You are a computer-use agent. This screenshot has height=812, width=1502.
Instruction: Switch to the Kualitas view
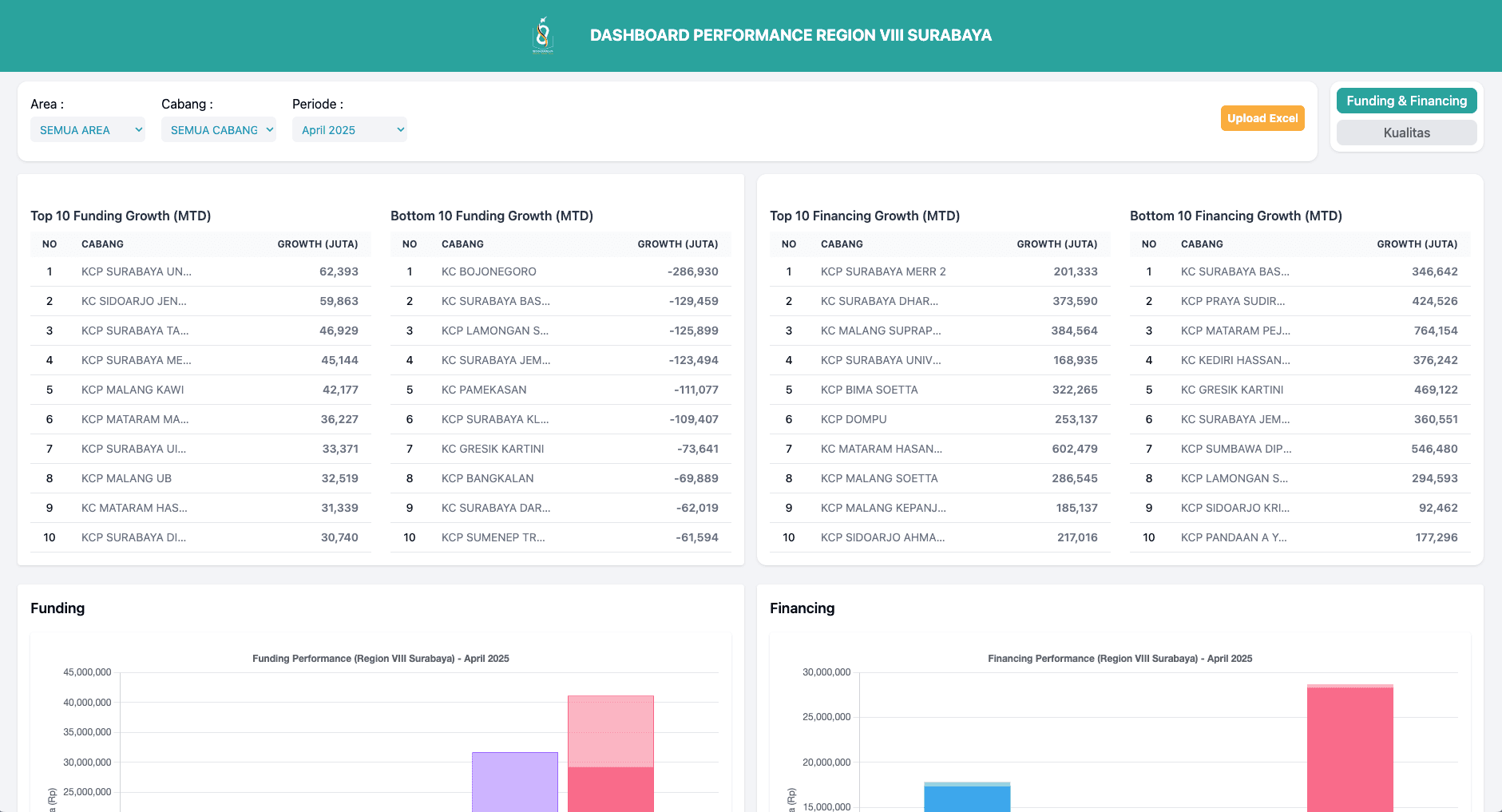(x=1406, y=133)
